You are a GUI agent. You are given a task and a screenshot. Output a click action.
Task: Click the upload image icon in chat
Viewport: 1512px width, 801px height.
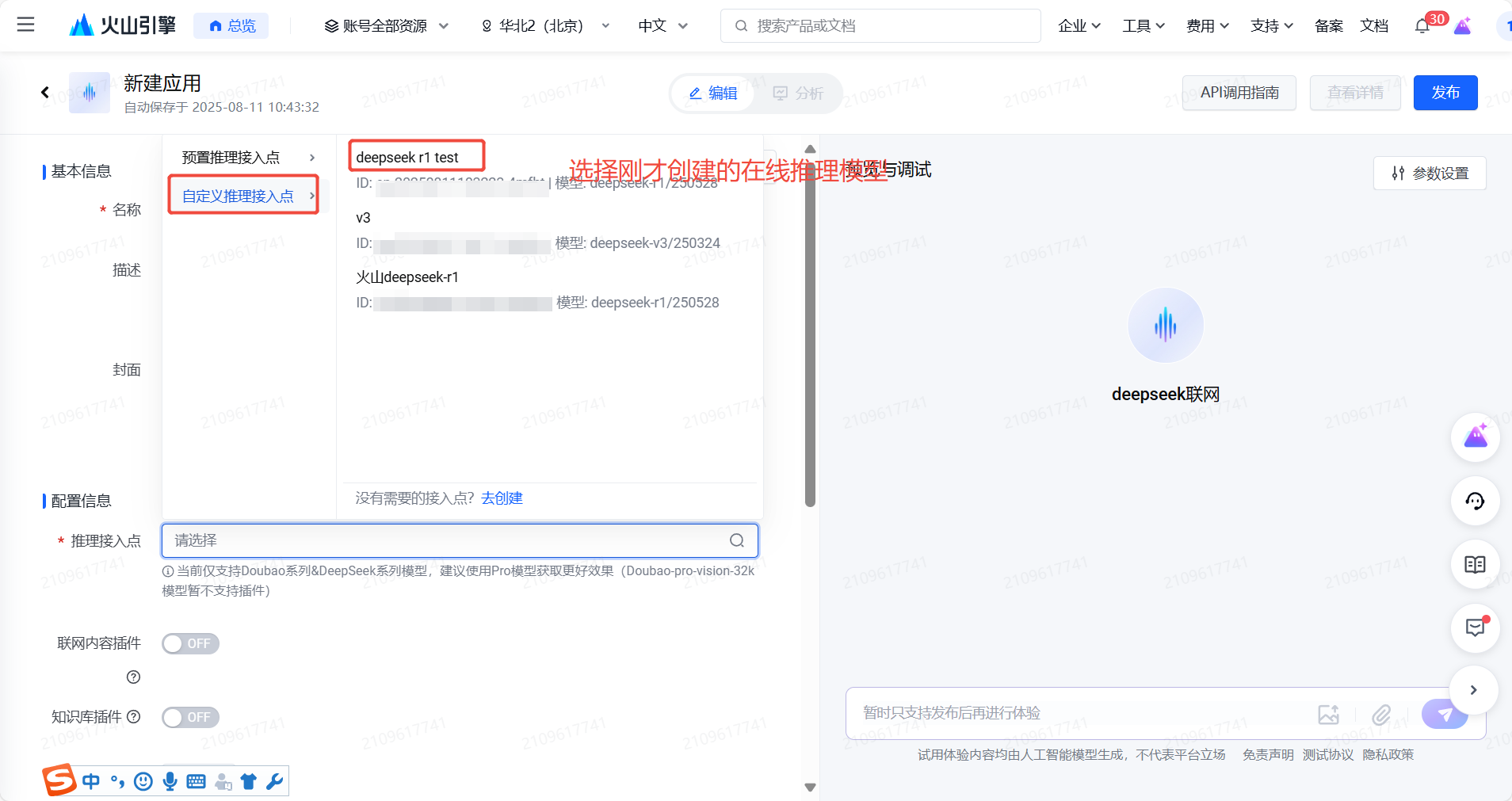pyautogui.click(x=1329, y=715)
